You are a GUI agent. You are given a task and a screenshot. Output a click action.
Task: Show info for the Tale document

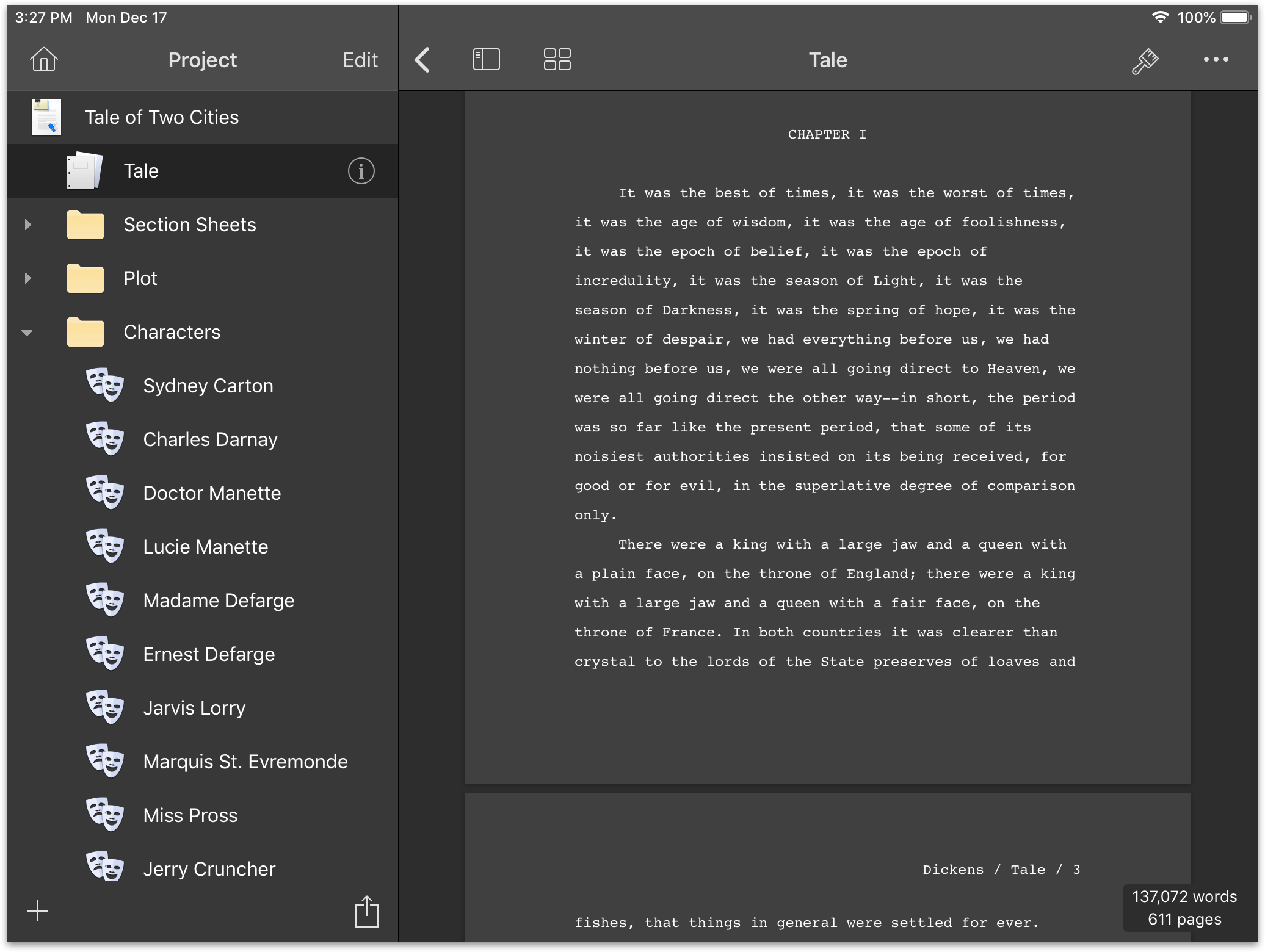pyautogui.click(x=361, y=171)
